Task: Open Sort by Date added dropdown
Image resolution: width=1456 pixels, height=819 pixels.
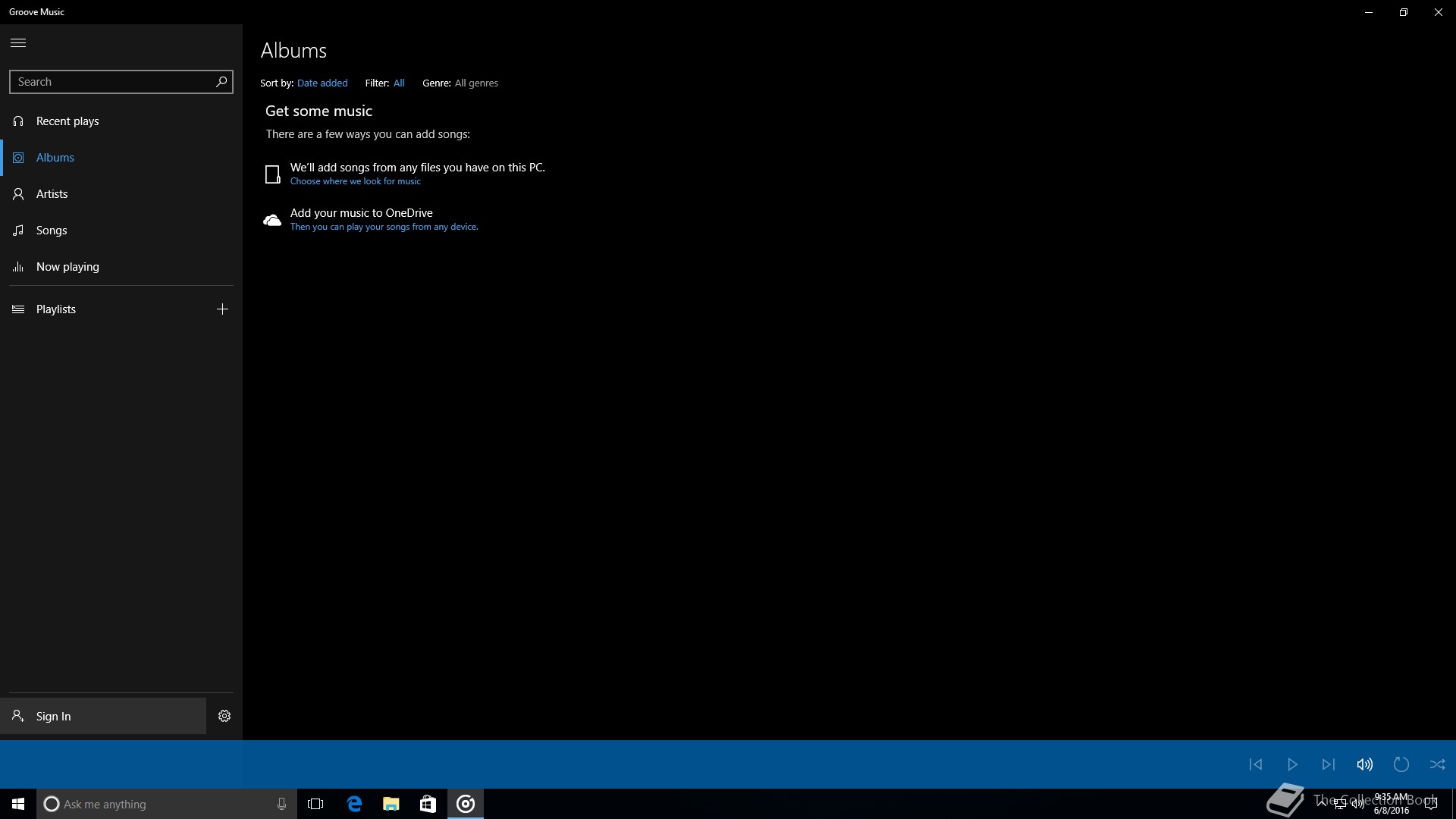Action: click(322, 83)
